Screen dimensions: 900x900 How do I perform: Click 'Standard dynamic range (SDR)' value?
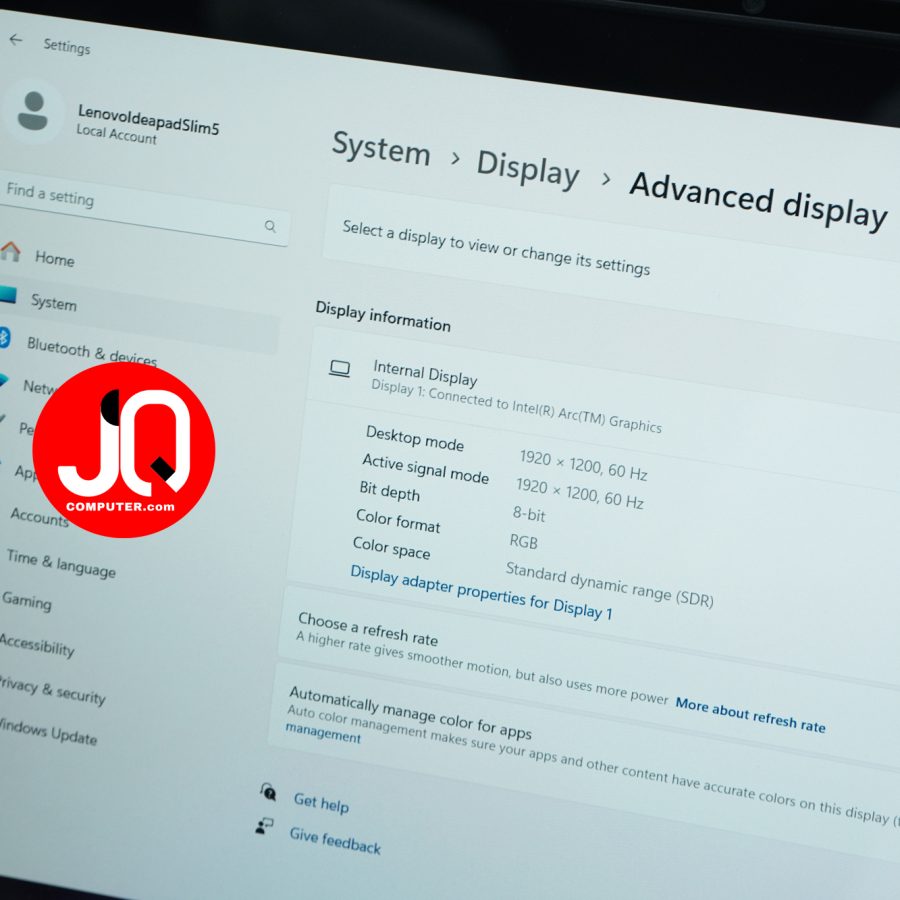pyautogui.click(x=610, y=584)
